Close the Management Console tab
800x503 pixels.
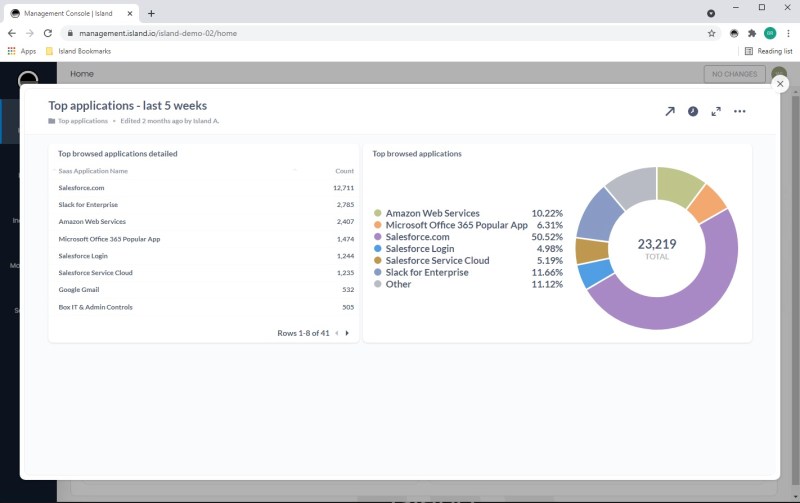click(130, 14)
